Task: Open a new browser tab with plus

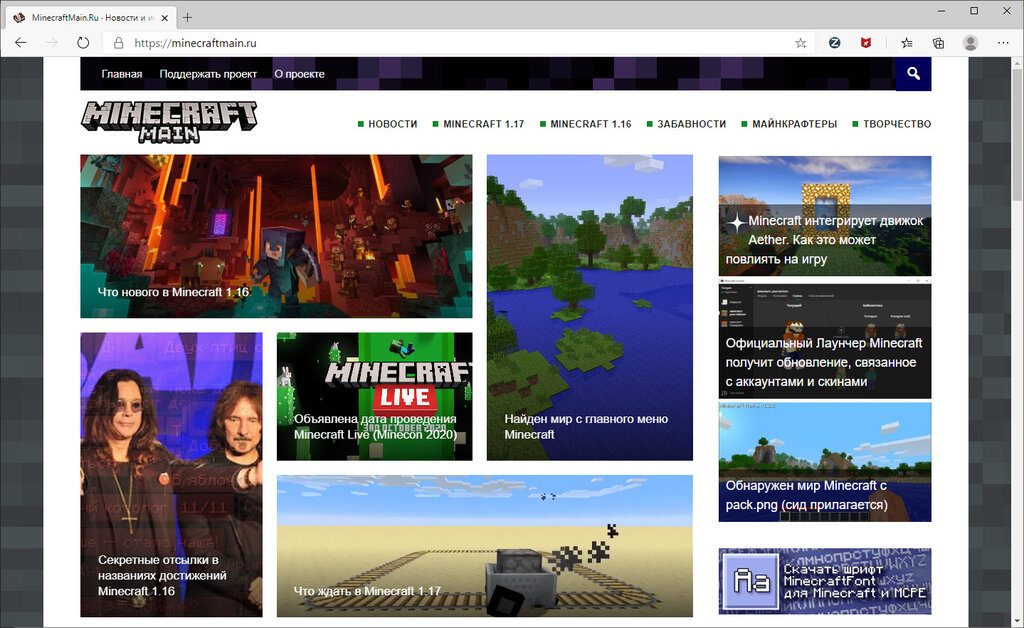Action: 187,18
